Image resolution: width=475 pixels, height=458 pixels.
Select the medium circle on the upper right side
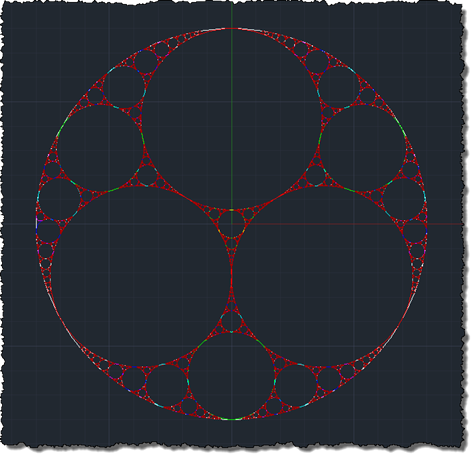[x=363, y=149]
